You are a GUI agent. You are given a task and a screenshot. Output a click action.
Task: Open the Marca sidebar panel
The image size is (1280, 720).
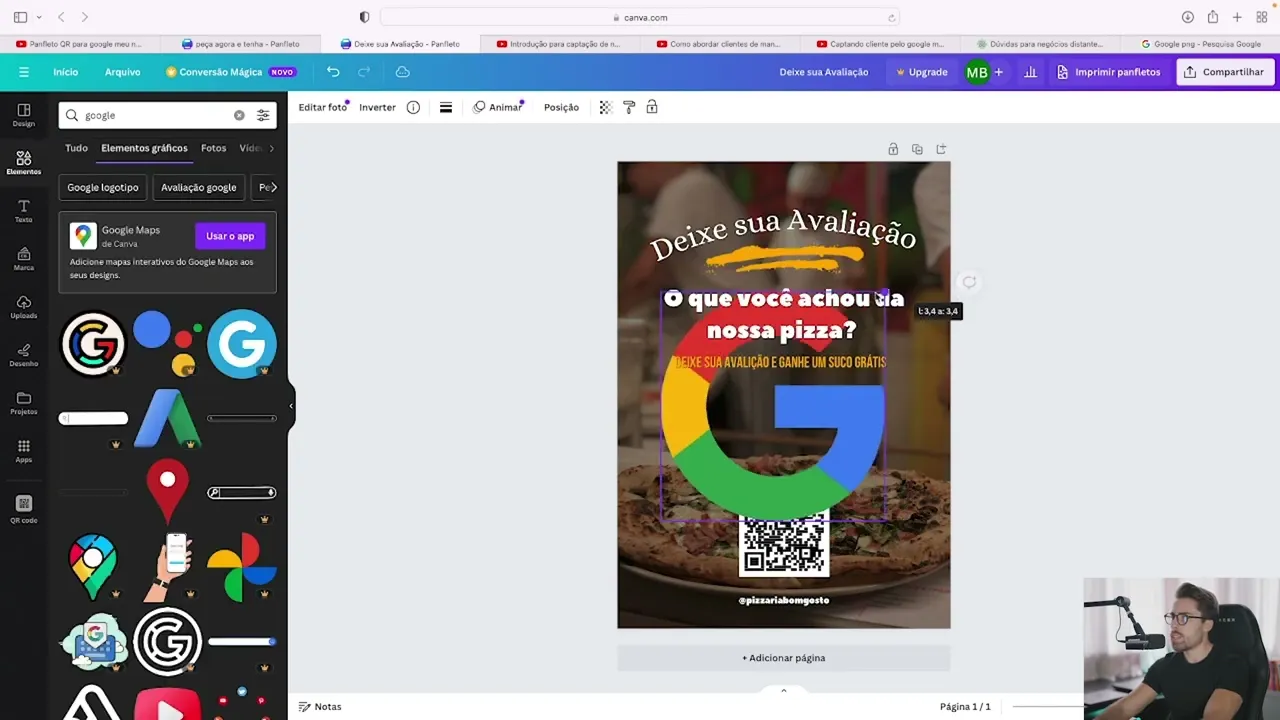coord(24,258)
